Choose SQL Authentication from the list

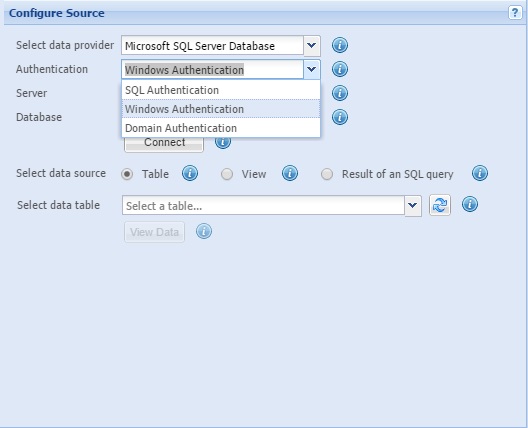point(221,90)
